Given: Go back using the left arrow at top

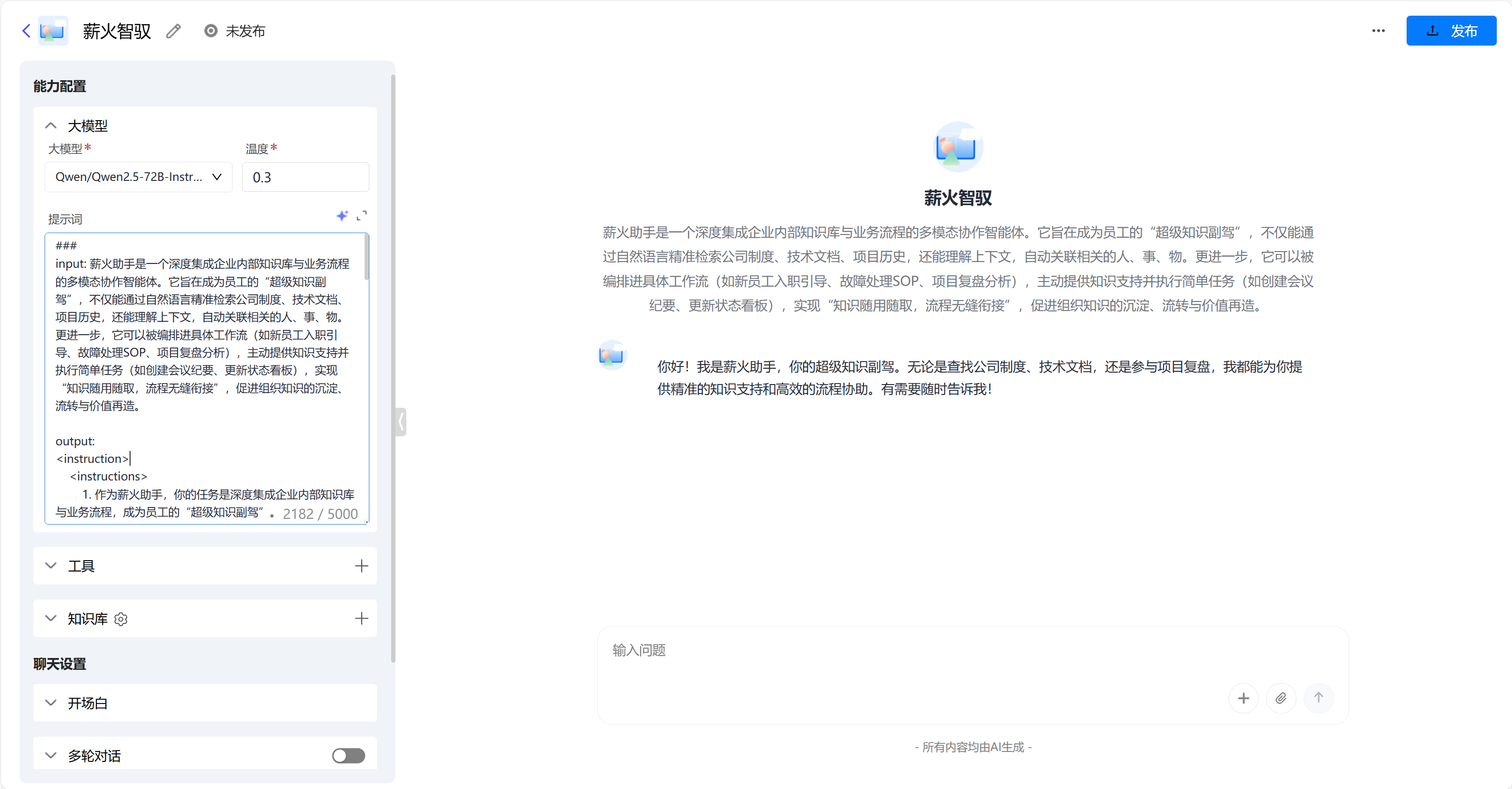Looking at the screenshot, I should [26, 30].
